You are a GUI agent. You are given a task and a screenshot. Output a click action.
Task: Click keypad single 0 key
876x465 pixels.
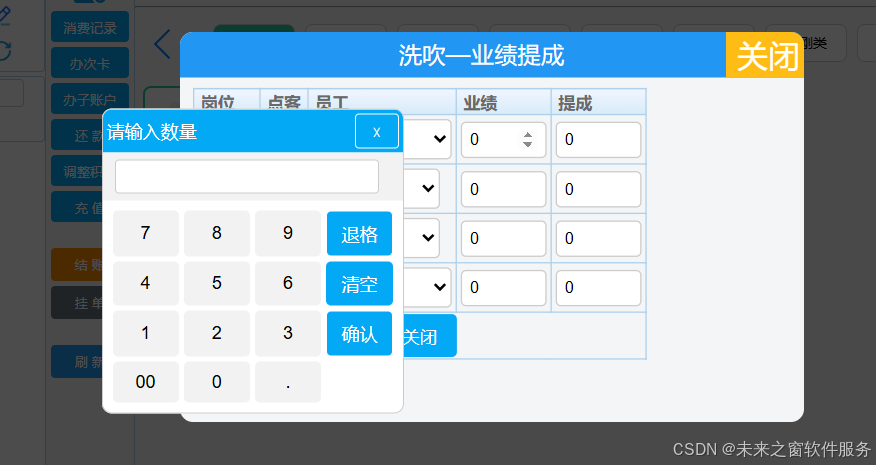[x=217, y=382]
